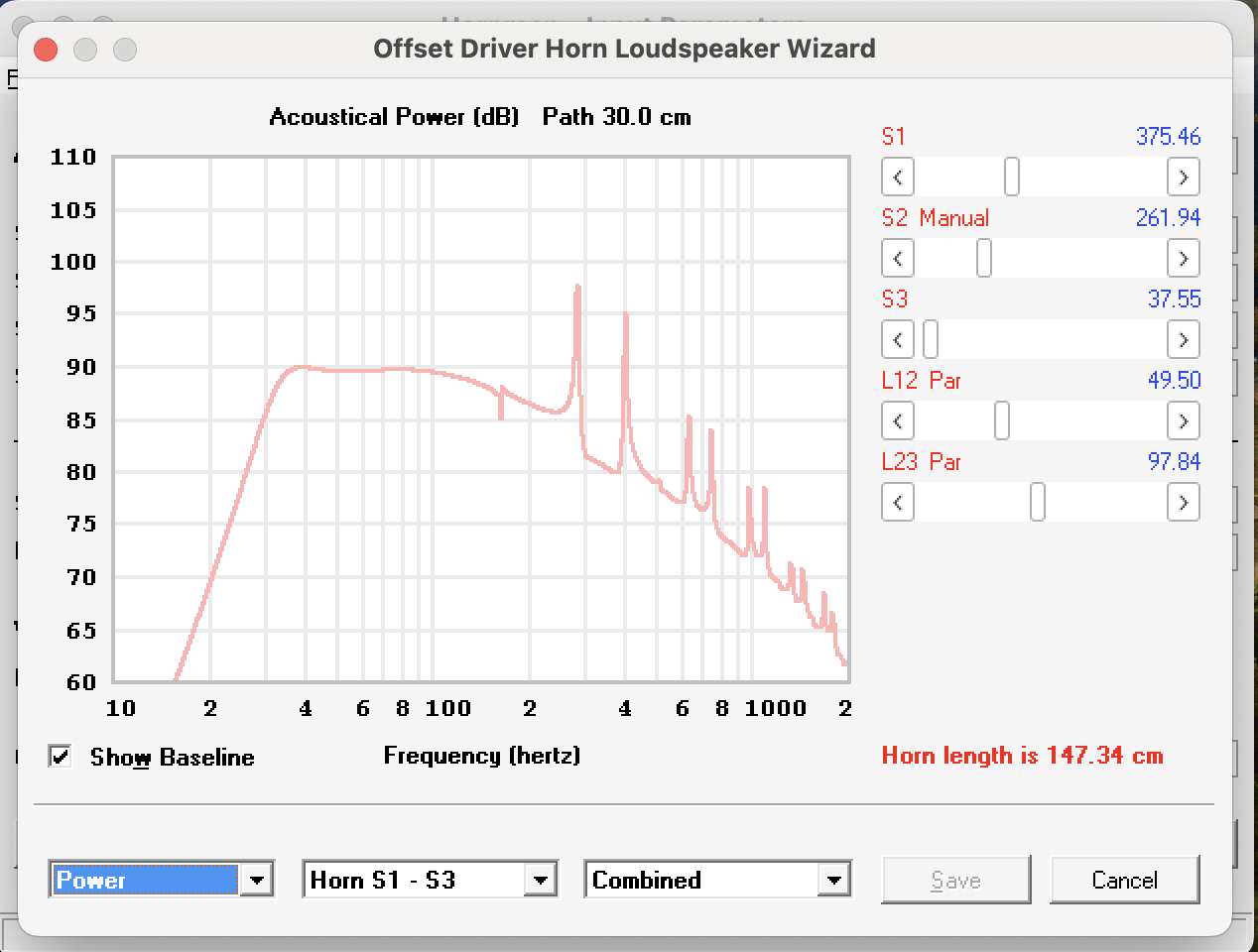Increase S2 with right arrow
Screen dimensions: 1258x952
pyautogui.click(x=1184, y=259)
